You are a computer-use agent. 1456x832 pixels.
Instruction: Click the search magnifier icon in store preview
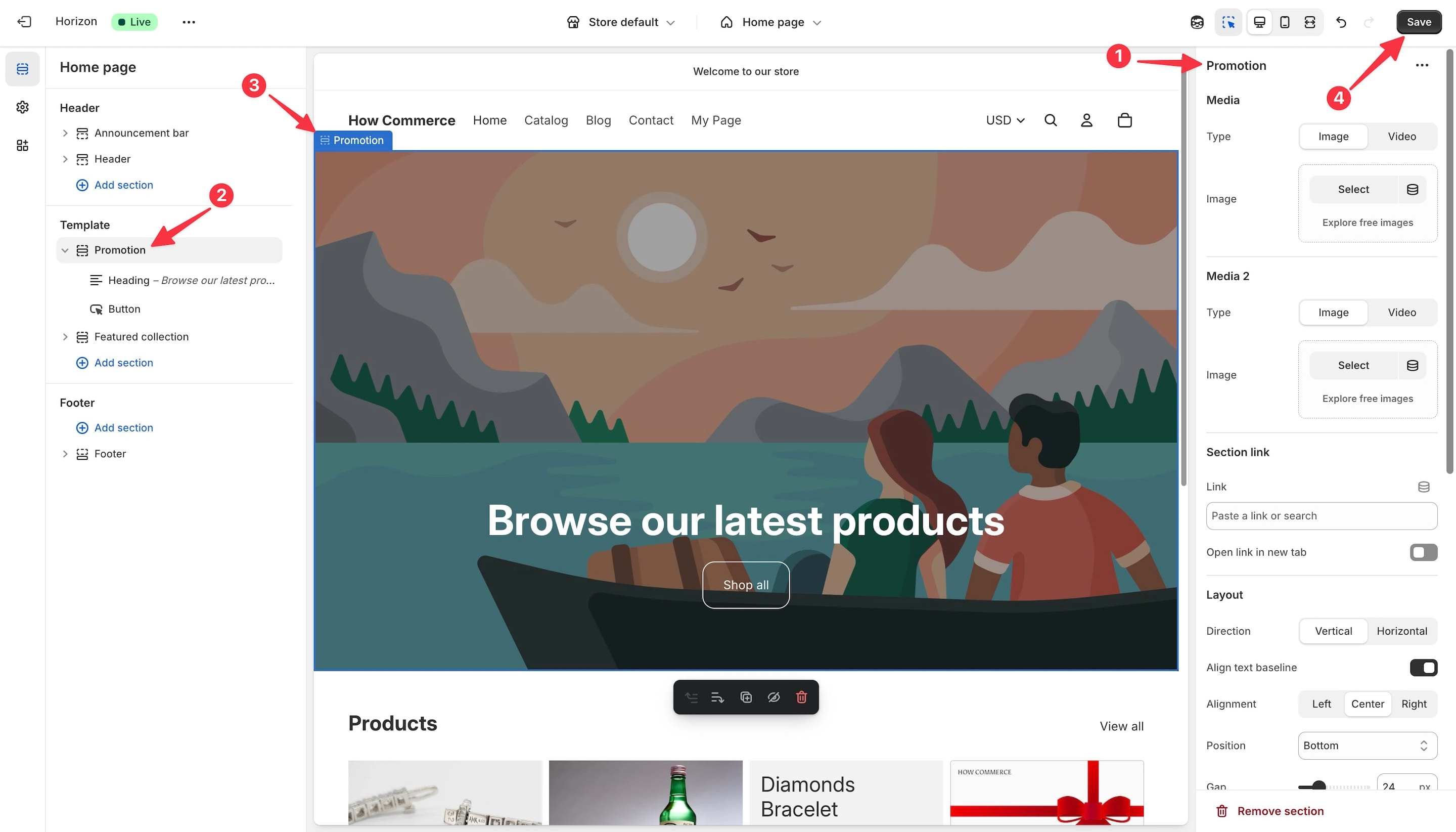(x=1051, y=120)
